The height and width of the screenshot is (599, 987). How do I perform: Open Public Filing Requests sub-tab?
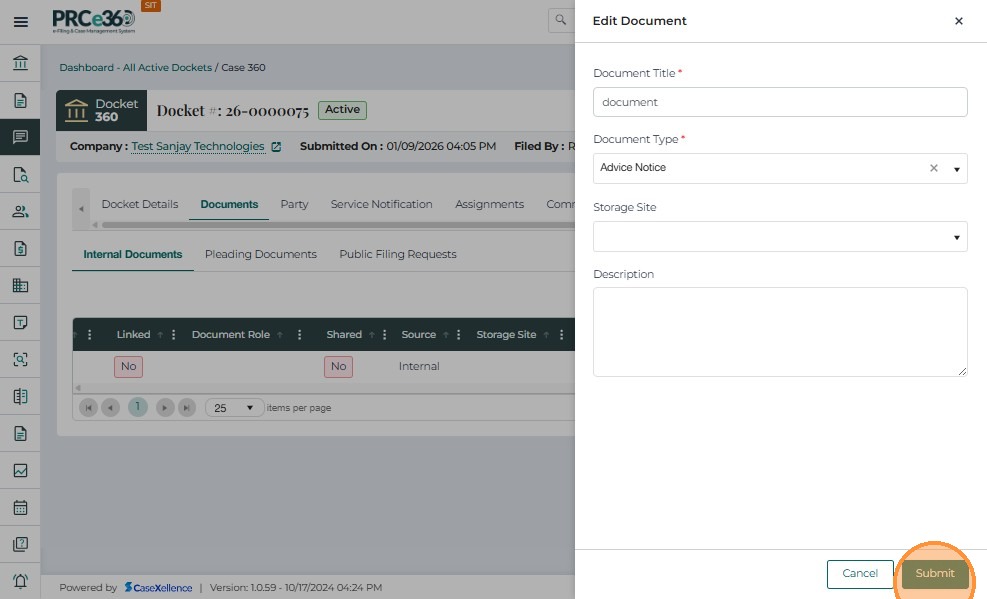pyautogui.click(x=398, y=254)
